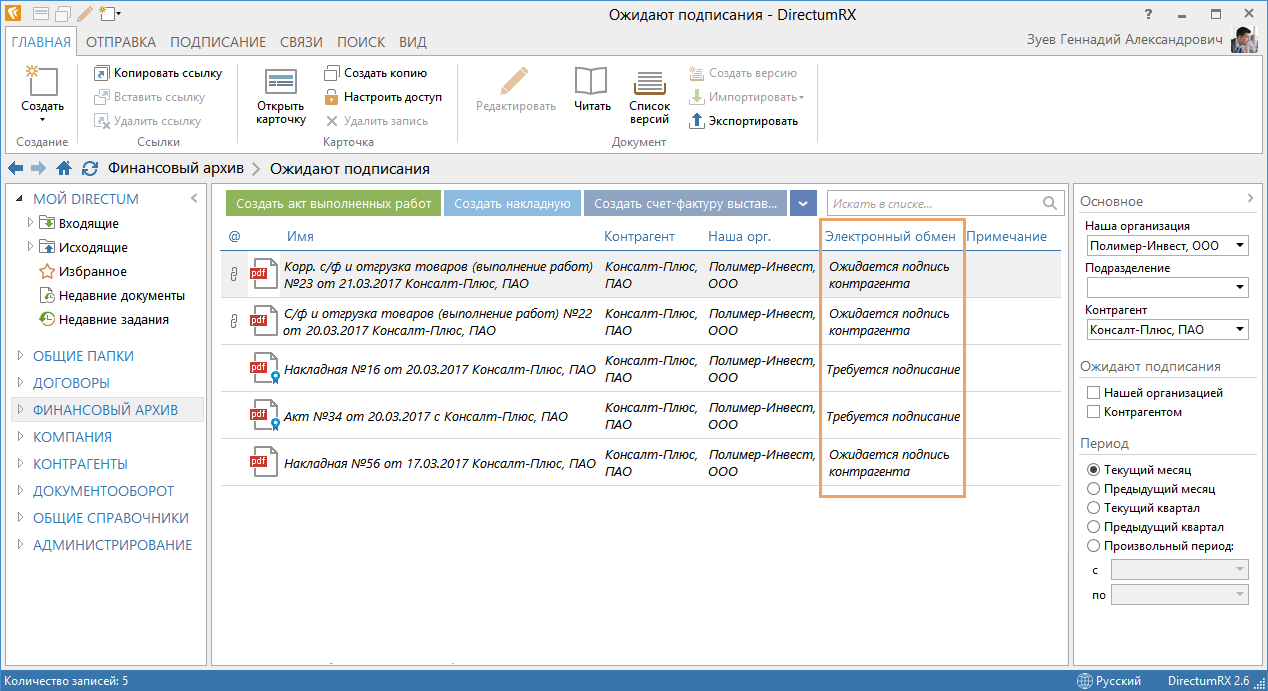The image size is (1268, 691).
Task: Open the АДМИНИСТРИРОВАНИЕ section in the sidebar
Action: coord(113,545)
